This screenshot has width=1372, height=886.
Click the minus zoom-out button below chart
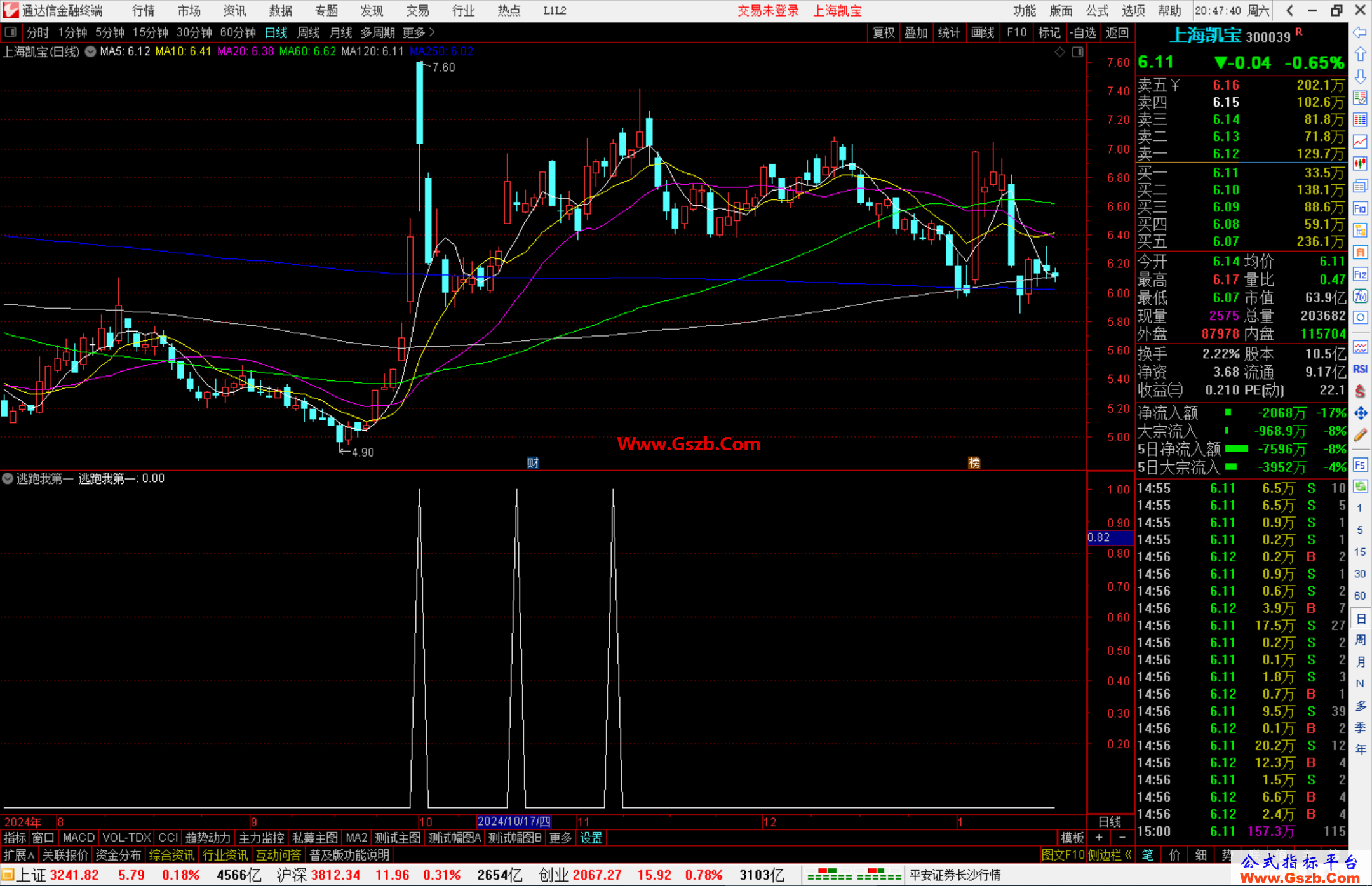pyautogui.click(x=1122, y=838)
